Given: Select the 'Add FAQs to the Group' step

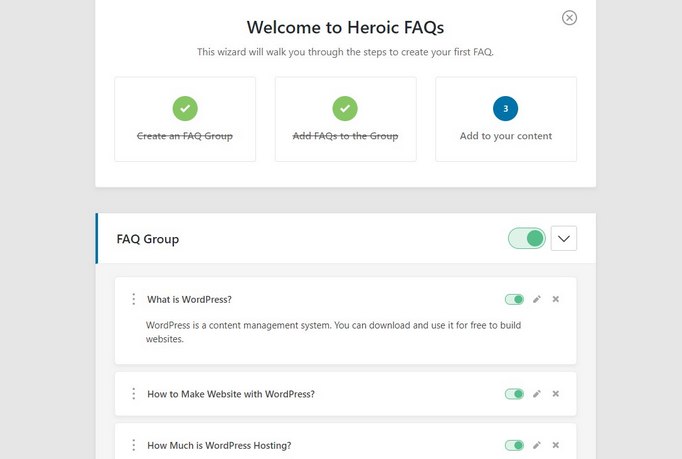Looking at the screenshot, I should [345, 119].
